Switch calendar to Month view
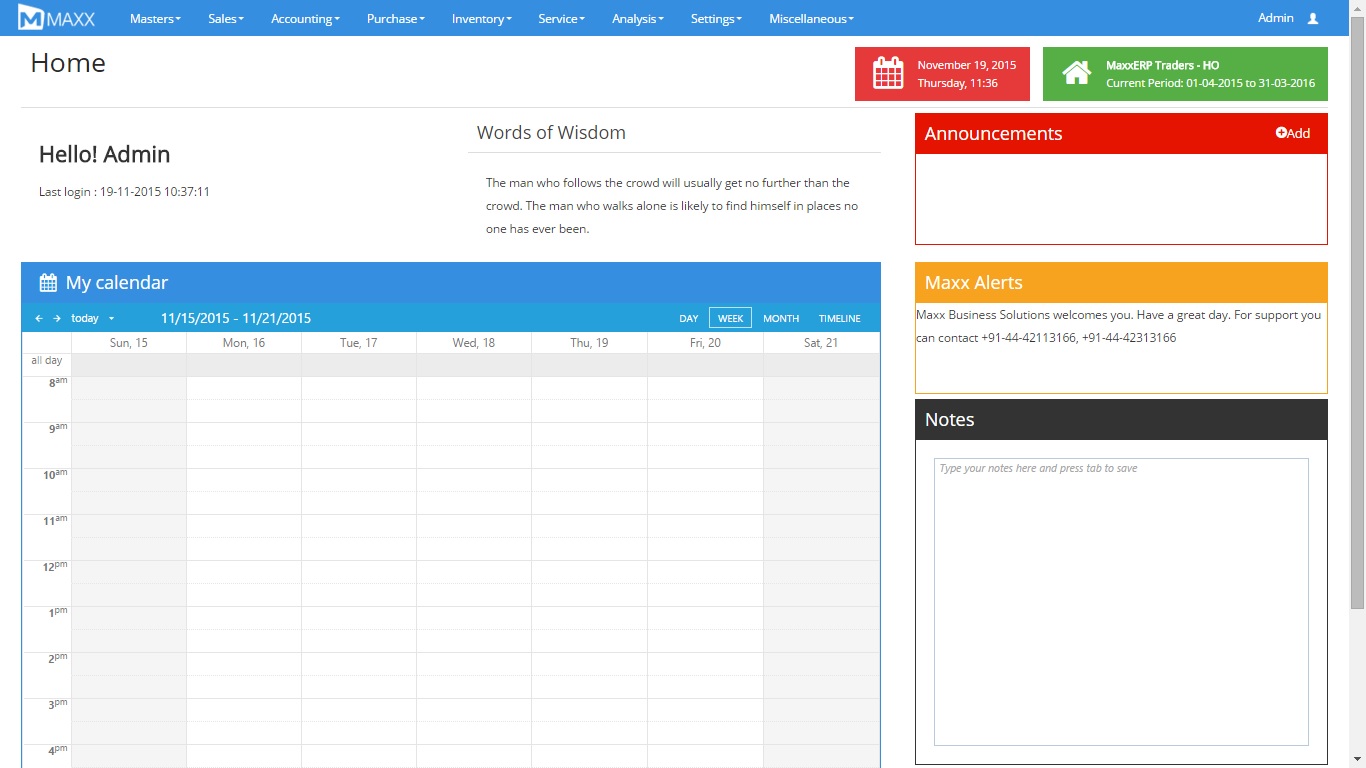The image size is (1366, 768). click(780, 319)
